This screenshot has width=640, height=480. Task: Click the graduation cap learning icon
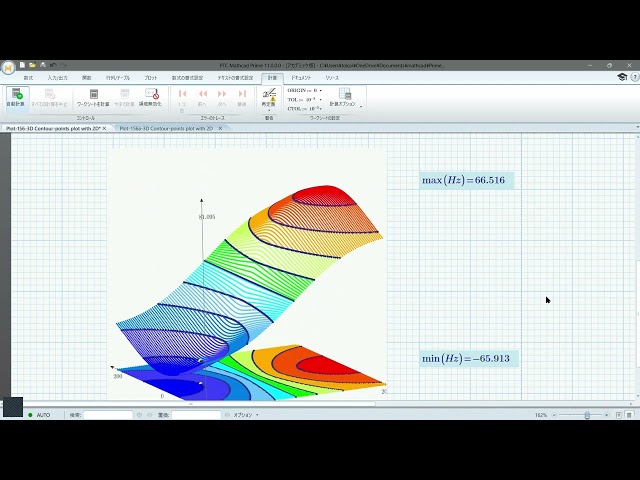(x=622, y=77)
